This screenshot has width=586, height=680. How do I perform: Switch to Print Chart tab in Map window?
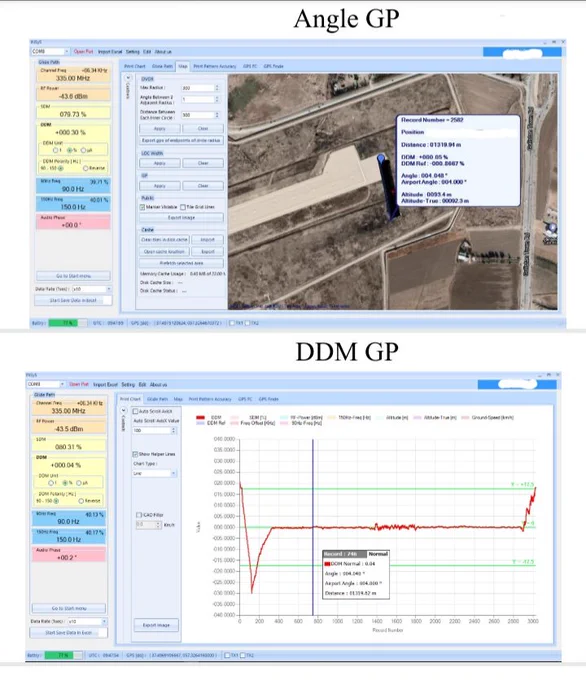tap(134, 66)
